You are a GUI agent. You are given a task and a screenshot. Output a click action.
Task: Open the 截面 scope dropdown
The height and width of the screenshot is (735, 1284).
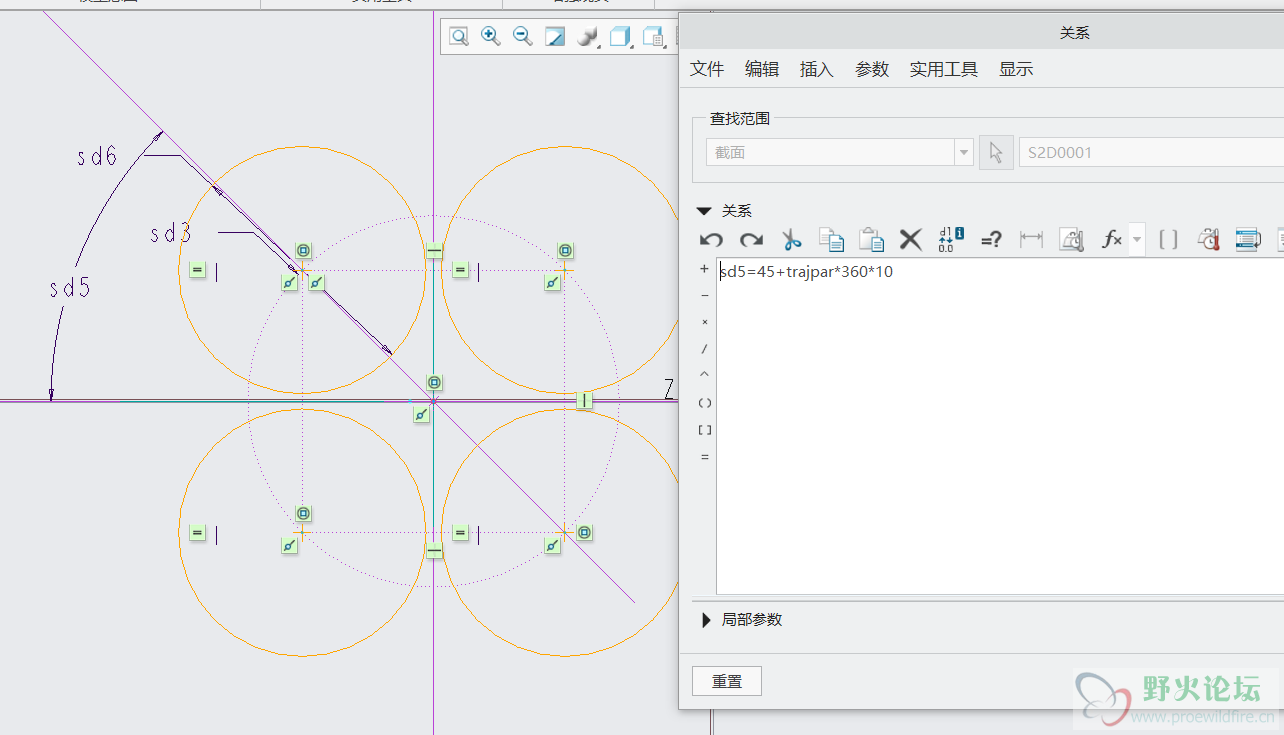point(964,152)
